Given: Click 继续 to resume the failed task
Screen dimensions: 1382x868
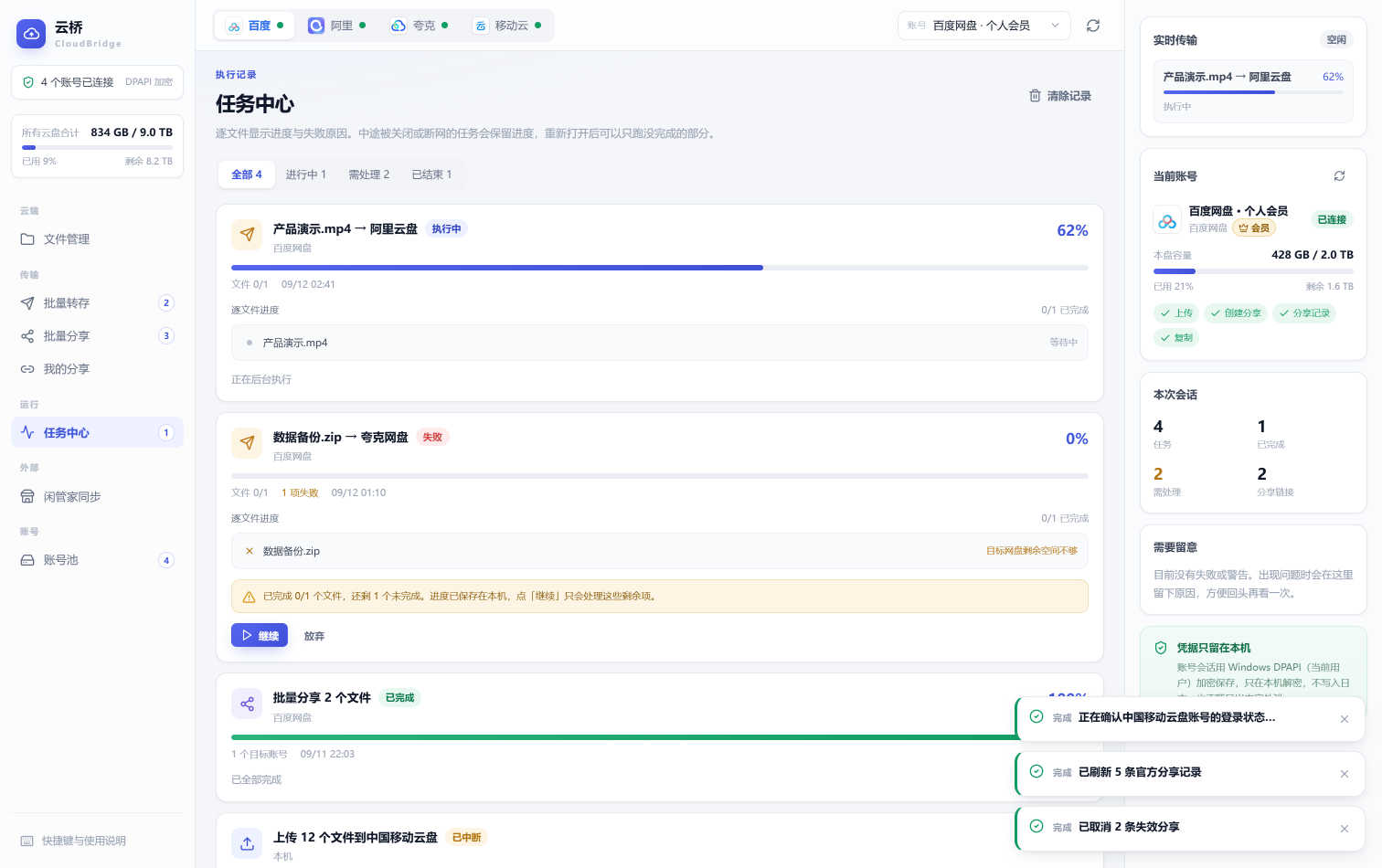Looking at the screenshot, I should (260, 635).
